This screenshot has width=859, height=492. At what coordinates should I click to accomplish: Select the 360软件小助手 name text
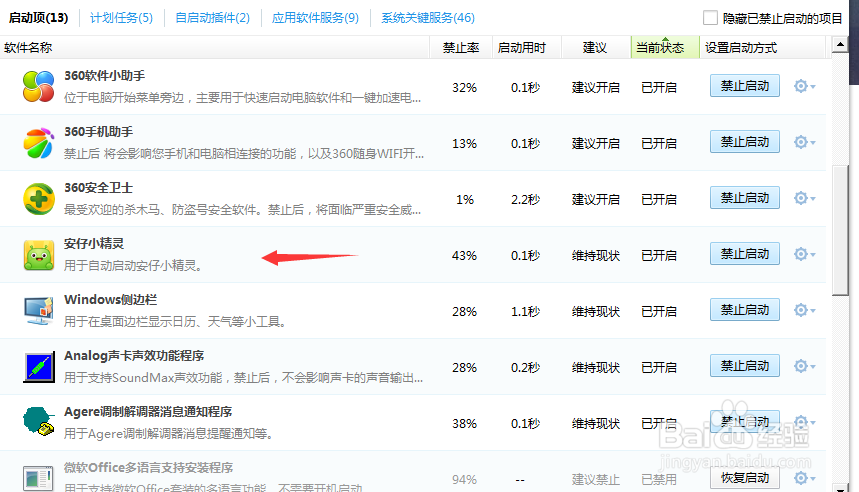click(105, 76)
